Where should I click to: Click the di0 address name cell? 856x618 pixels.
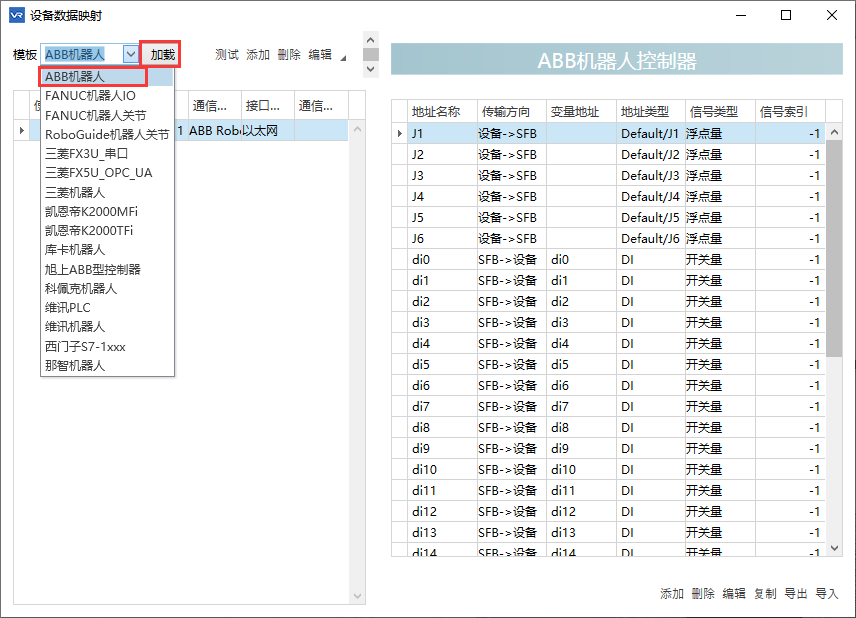tap(443, 259)
